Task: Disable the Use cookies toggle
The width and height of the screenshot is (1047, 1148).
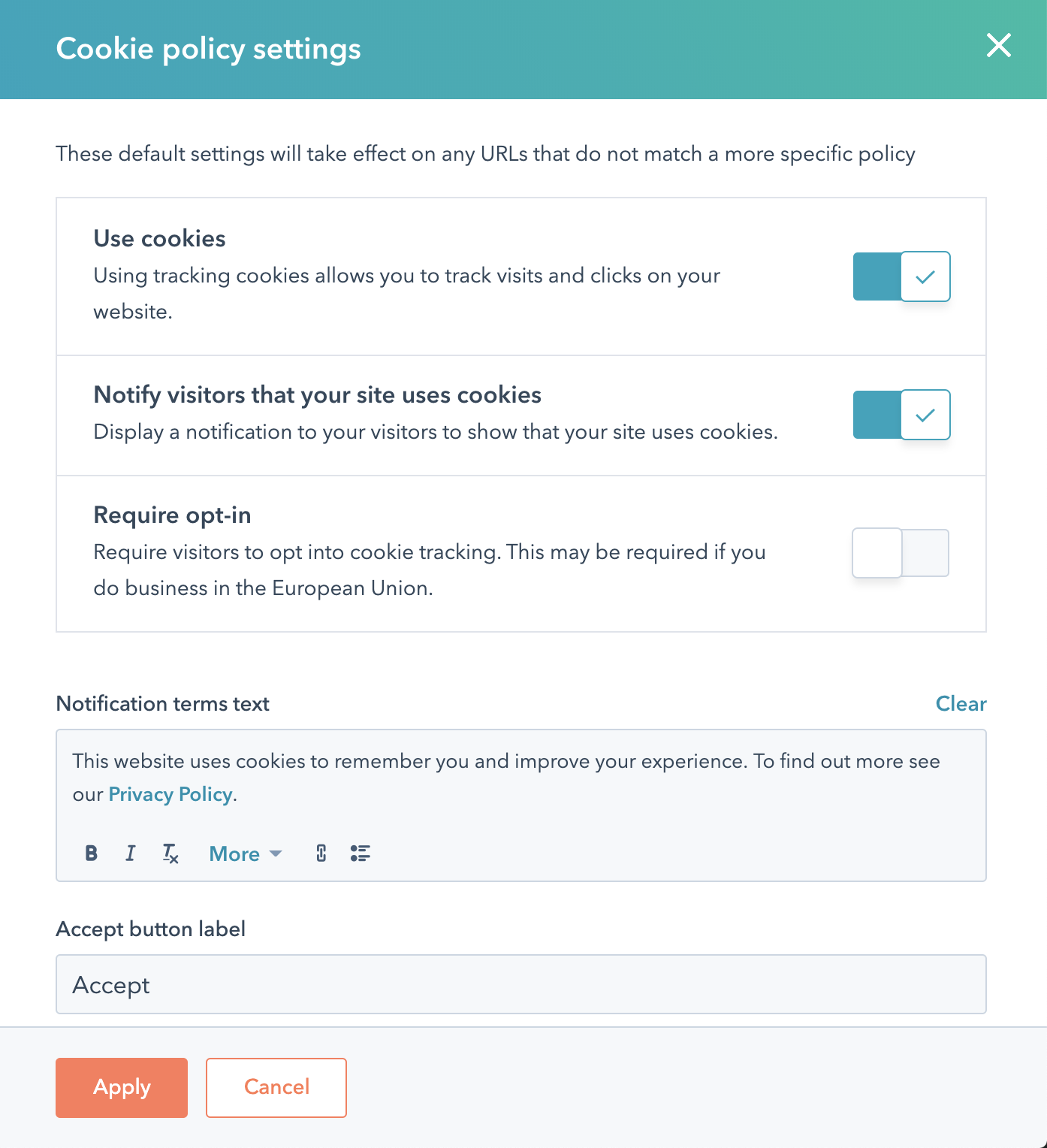Action: 901,276
